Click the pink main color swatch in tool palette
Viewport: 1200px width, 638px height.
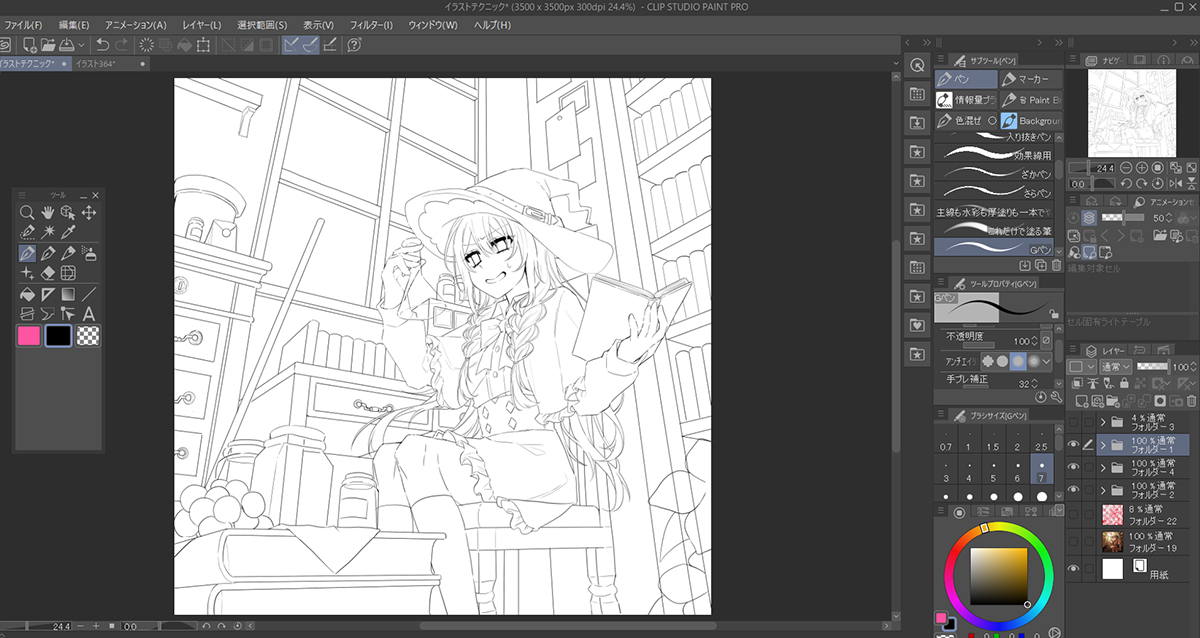pyautogui.click(x=28, y=336)
